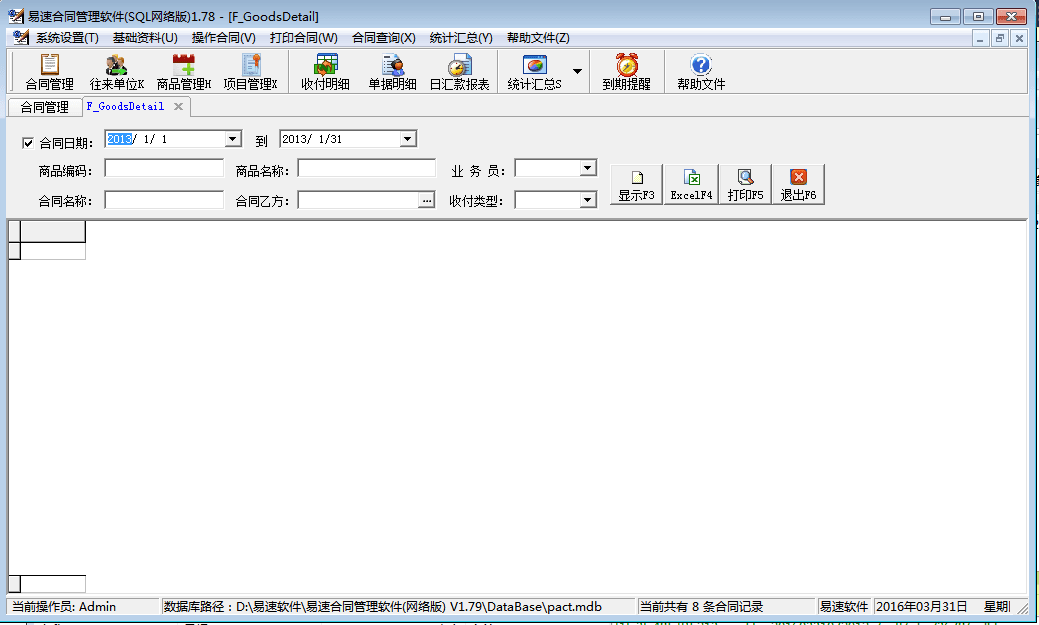Click the 打印F5 print button
This screenshot has height=625, width=1039.
tap(745, 184)
